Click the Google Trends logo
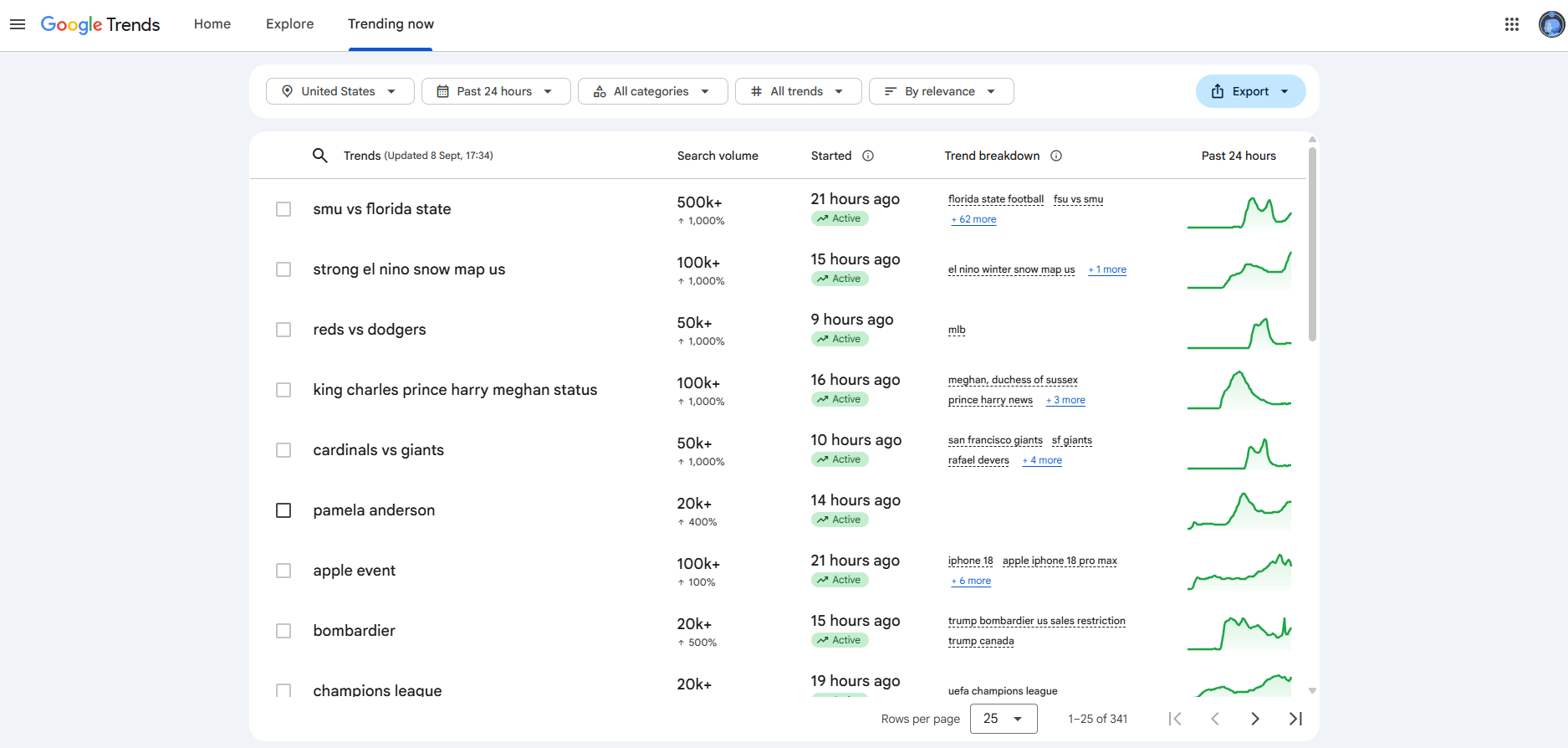Viewport: 1568px width, 748px height. [x=100, y=24]
